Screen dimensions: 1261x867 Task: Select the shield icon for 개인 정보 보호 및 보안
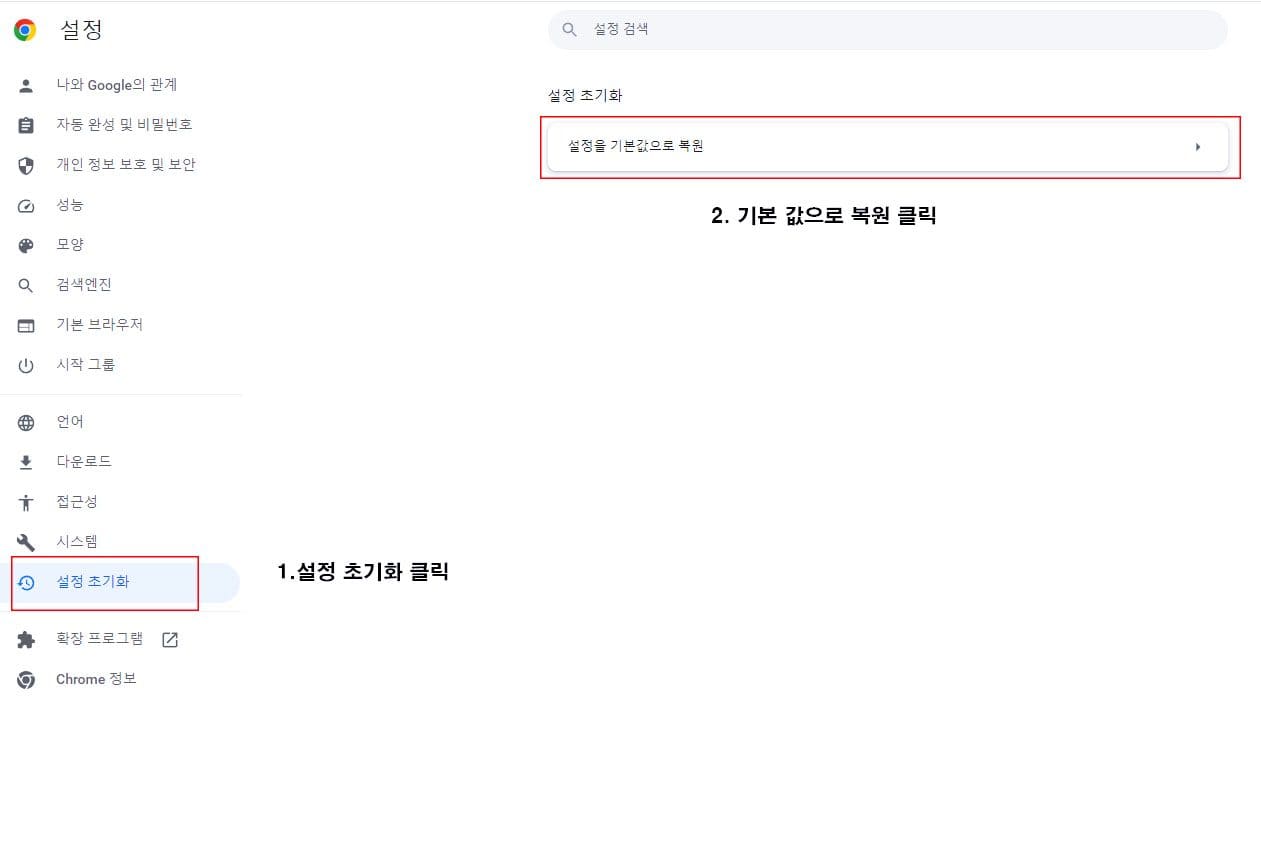click(x=25, y=165)
